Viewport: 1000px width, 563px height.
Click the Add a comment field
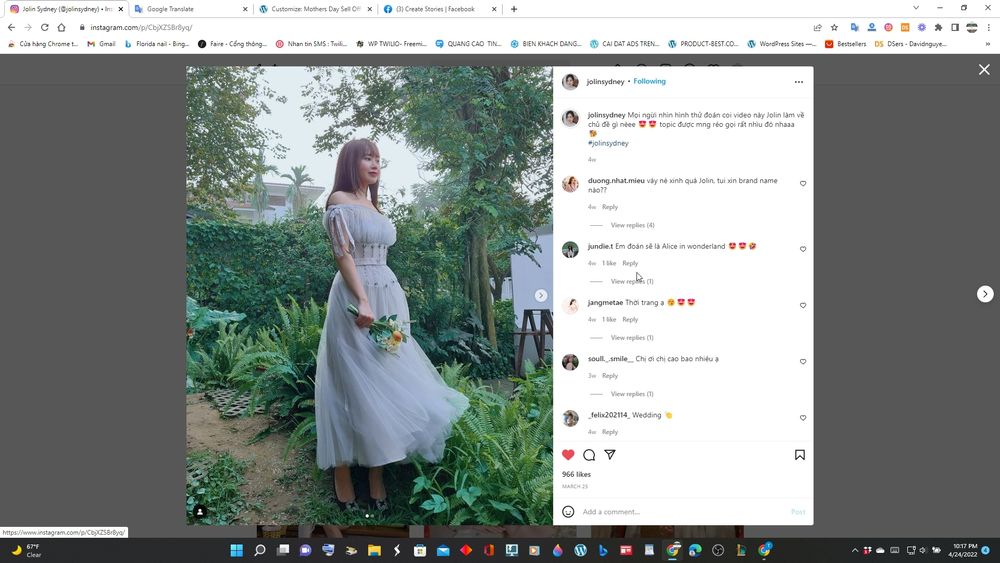tap(680, 512)
